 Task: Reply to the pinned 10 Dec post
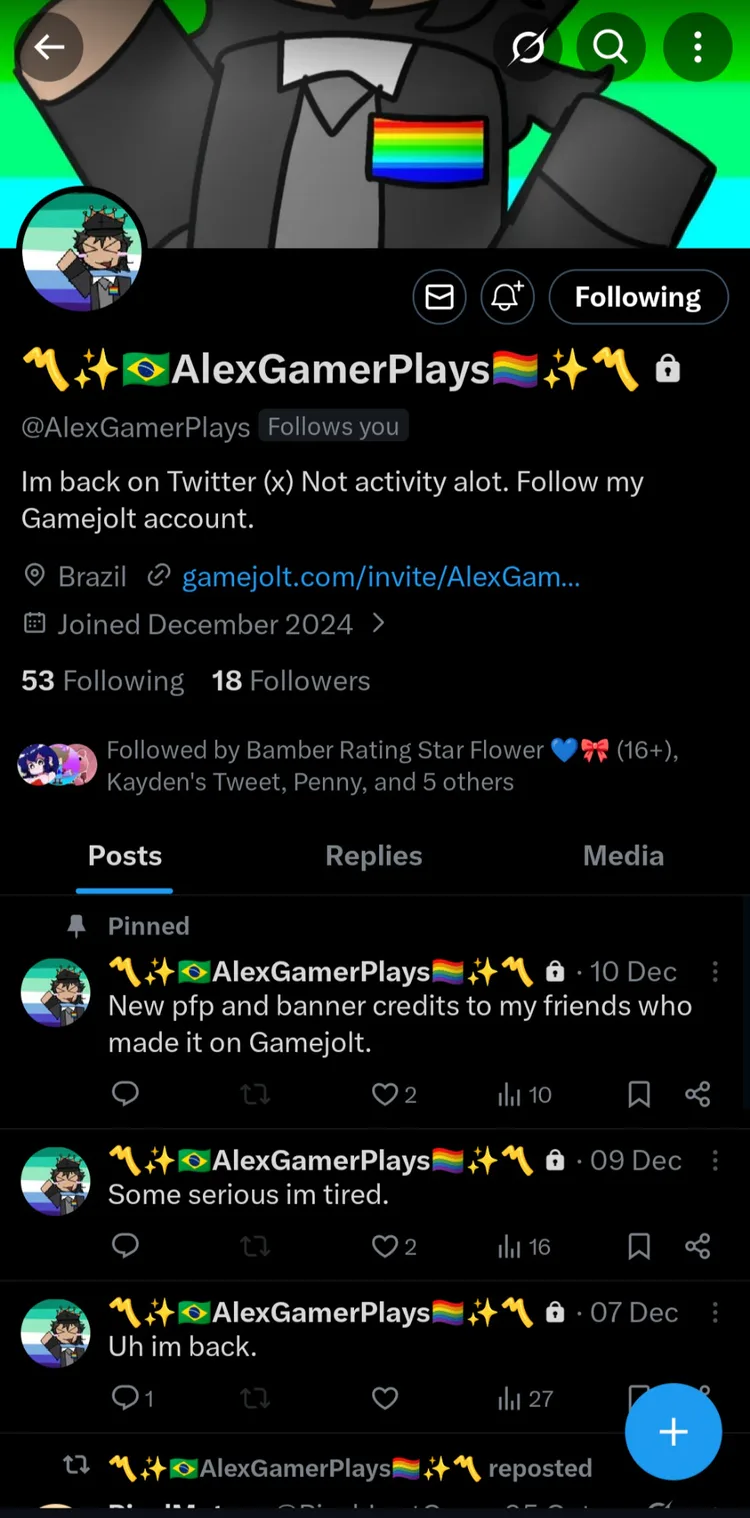pyautogui.click(x=125, y=1095)
